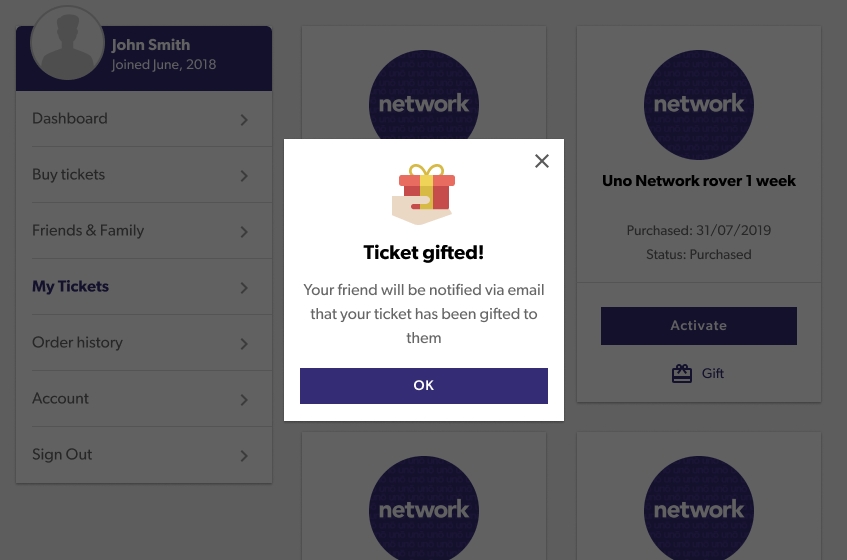Activate the Uno Network rover ticket
The height and width of the screenshot is (560, 847).
tap(698, 326)
